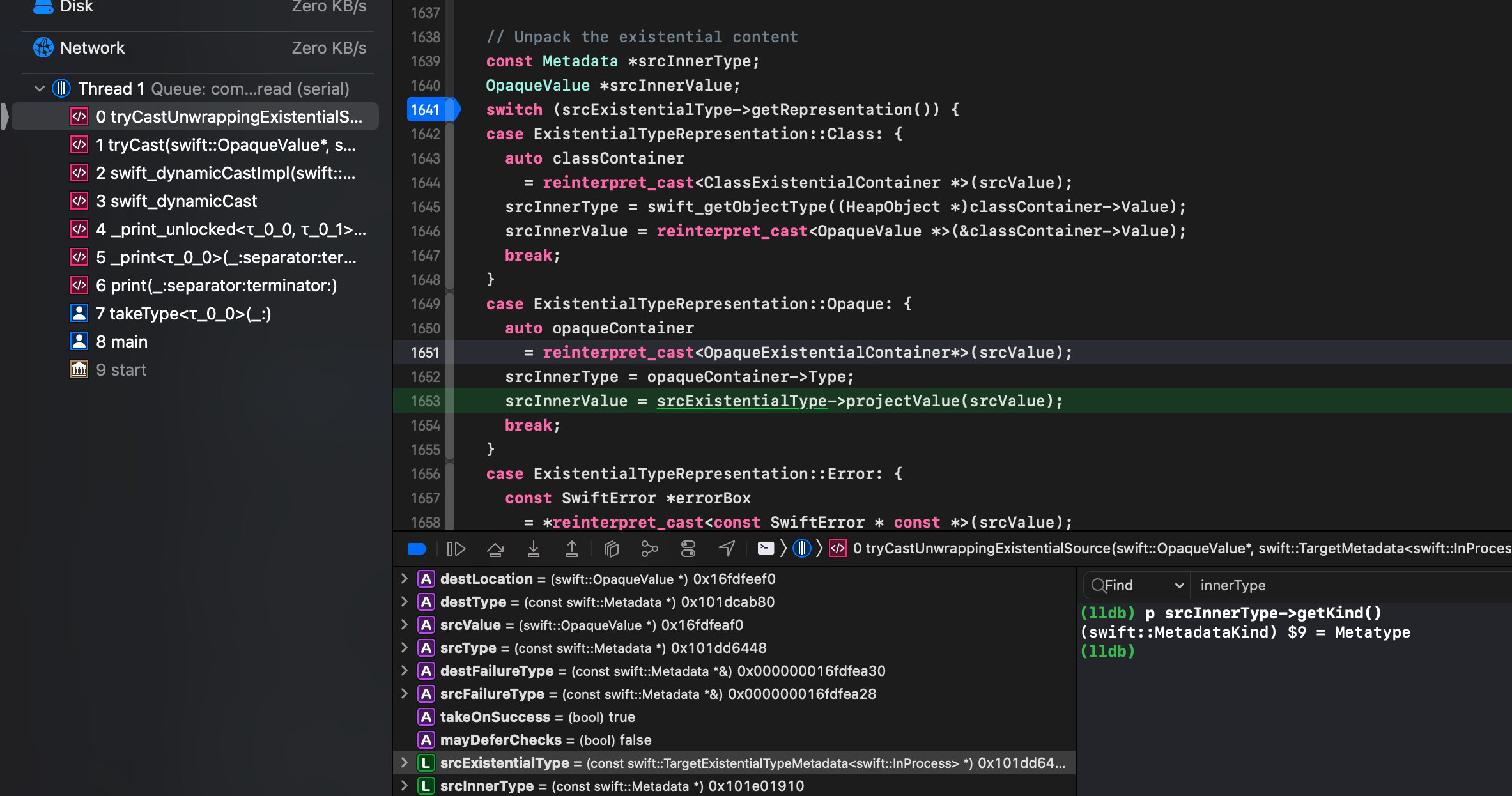1512x796 pixels.
Task: Click the frame 8 main user-code icon
Action: (79, 342)
